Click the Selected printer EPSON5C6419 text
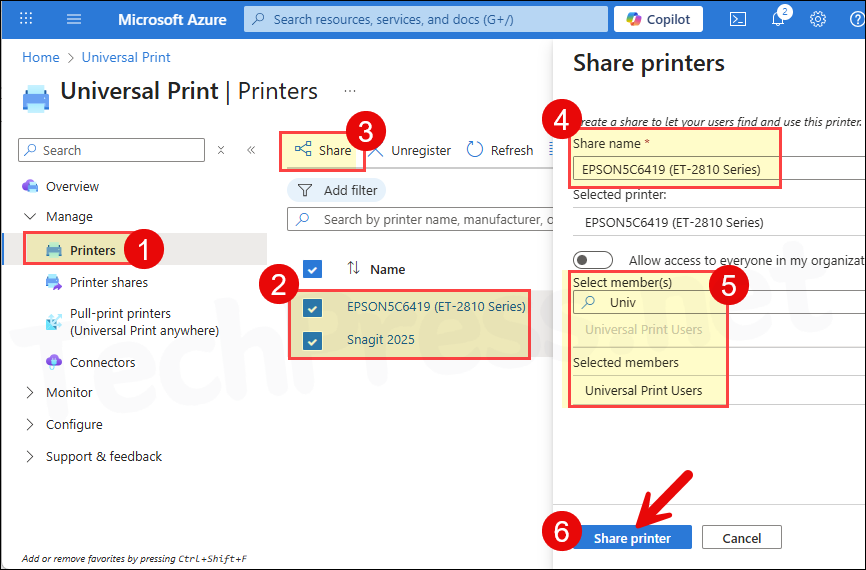 pos(674,223)
